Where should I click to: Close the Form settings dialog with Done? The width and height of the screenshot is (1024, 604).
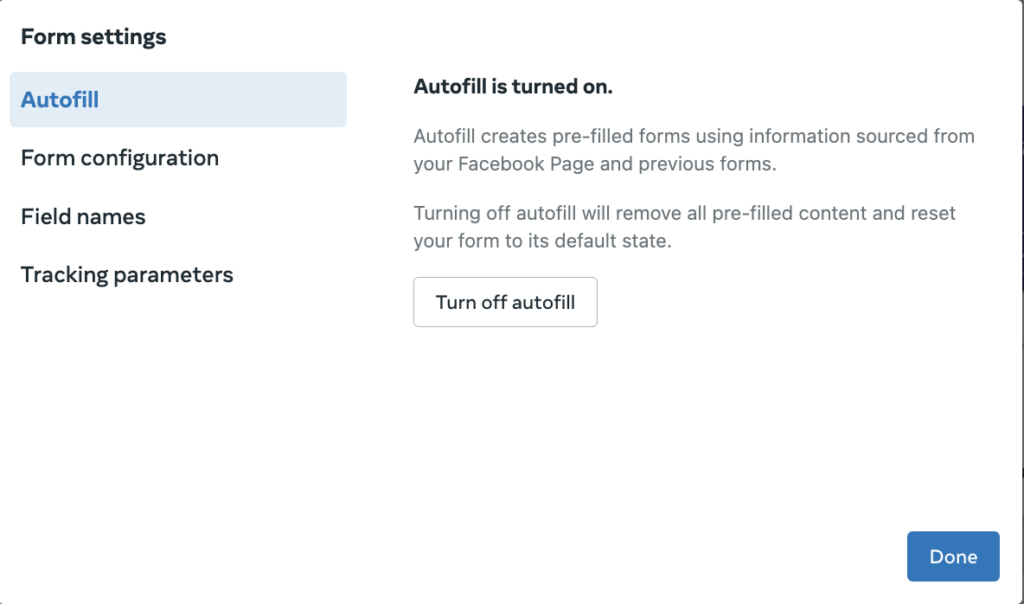(x=952, y=557)
